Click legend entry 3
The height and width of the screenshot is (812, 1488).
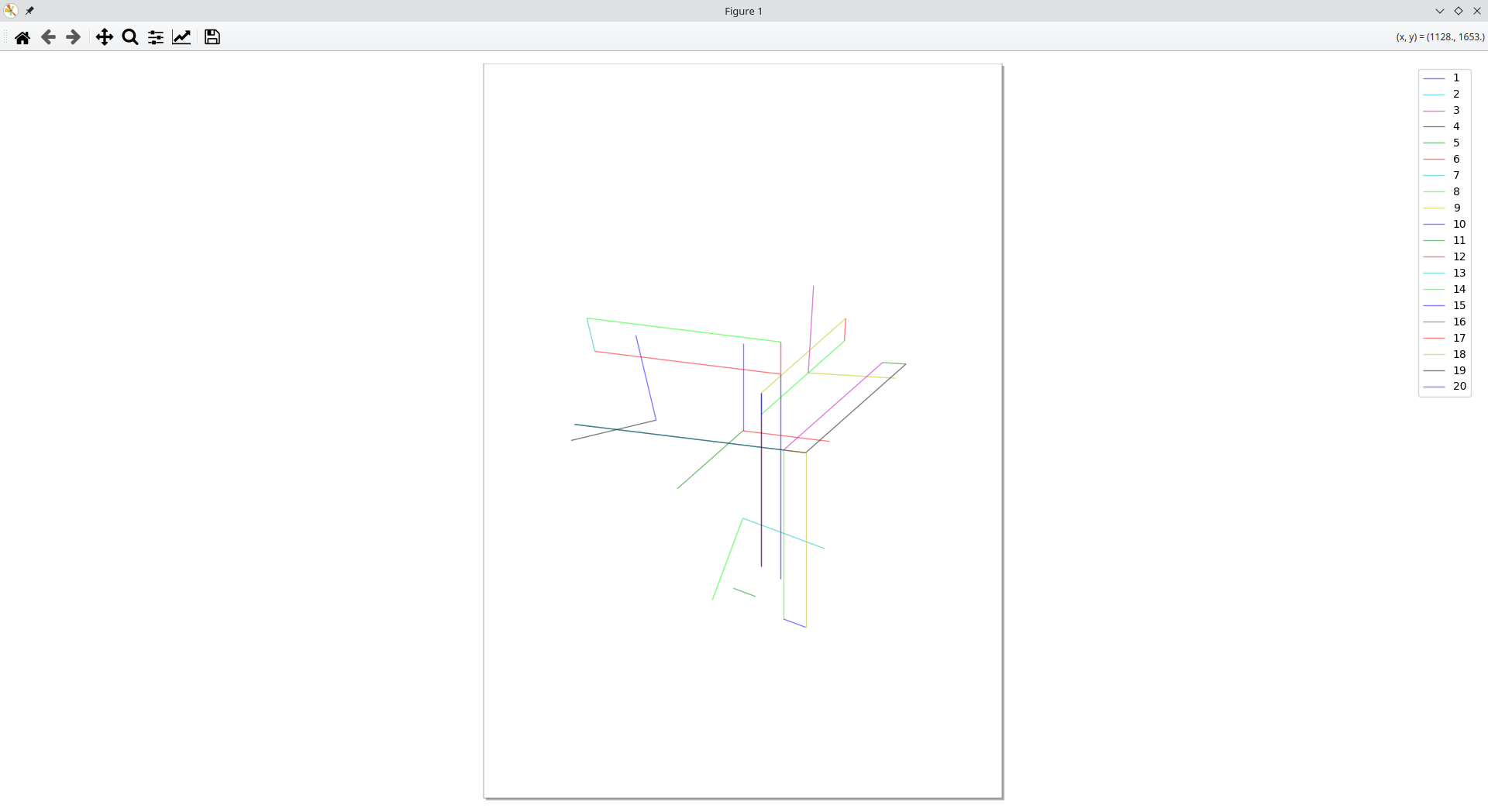tap(1445, 110)
